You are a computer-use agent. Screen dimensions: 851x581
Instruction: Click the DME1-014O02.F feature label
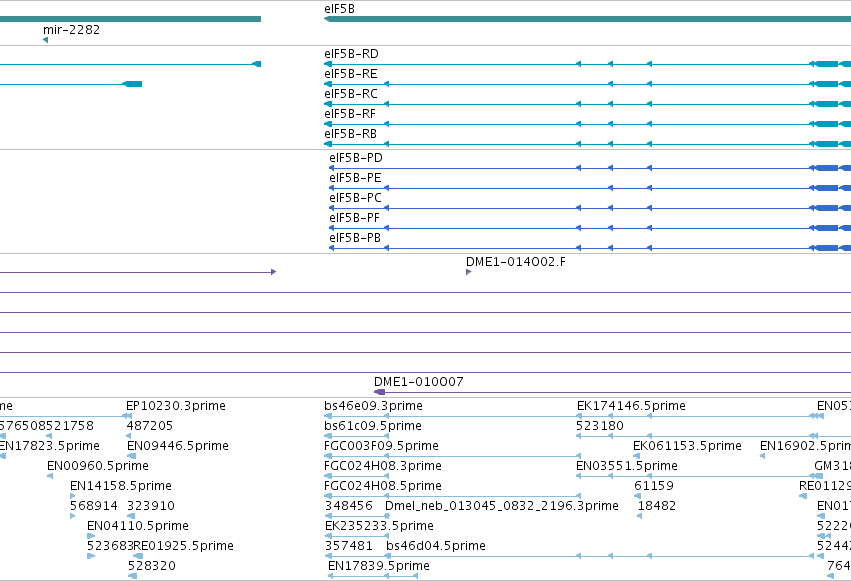pos(516,262)
